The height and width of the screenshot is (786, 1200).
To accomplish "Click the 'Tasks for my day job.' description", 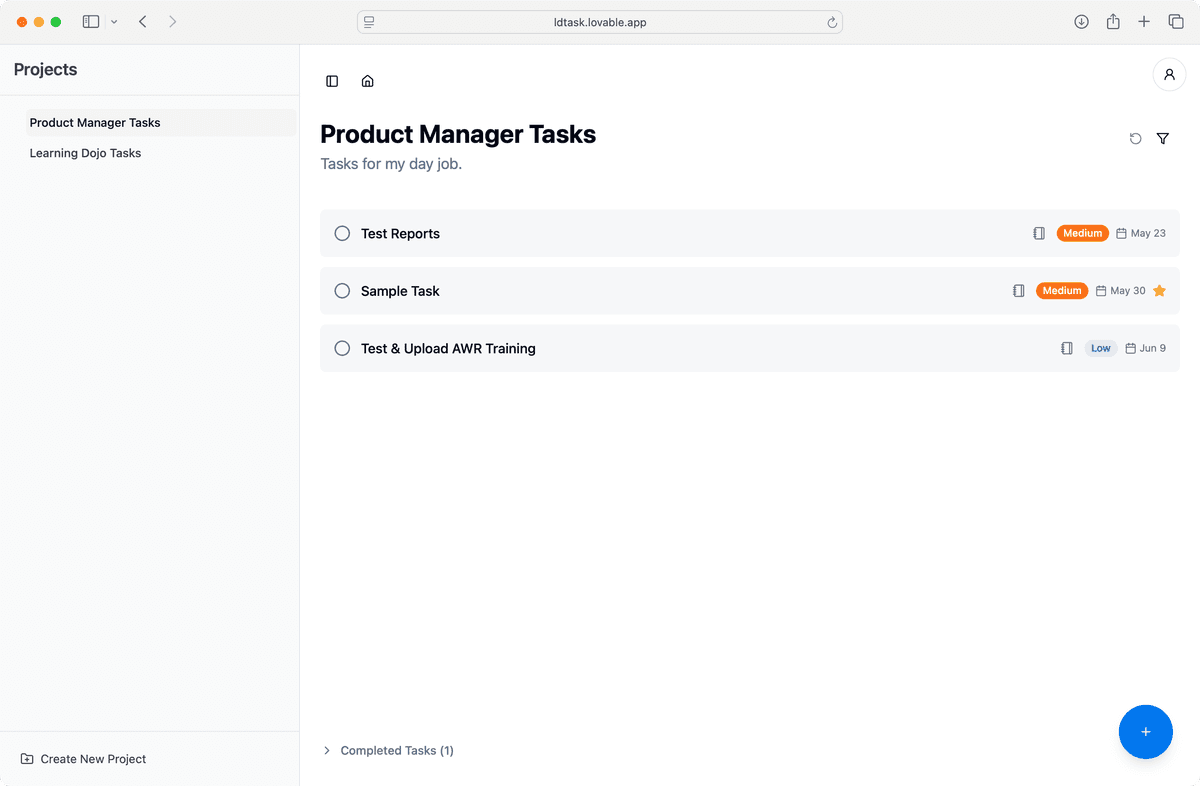I will tap(391, 164).
